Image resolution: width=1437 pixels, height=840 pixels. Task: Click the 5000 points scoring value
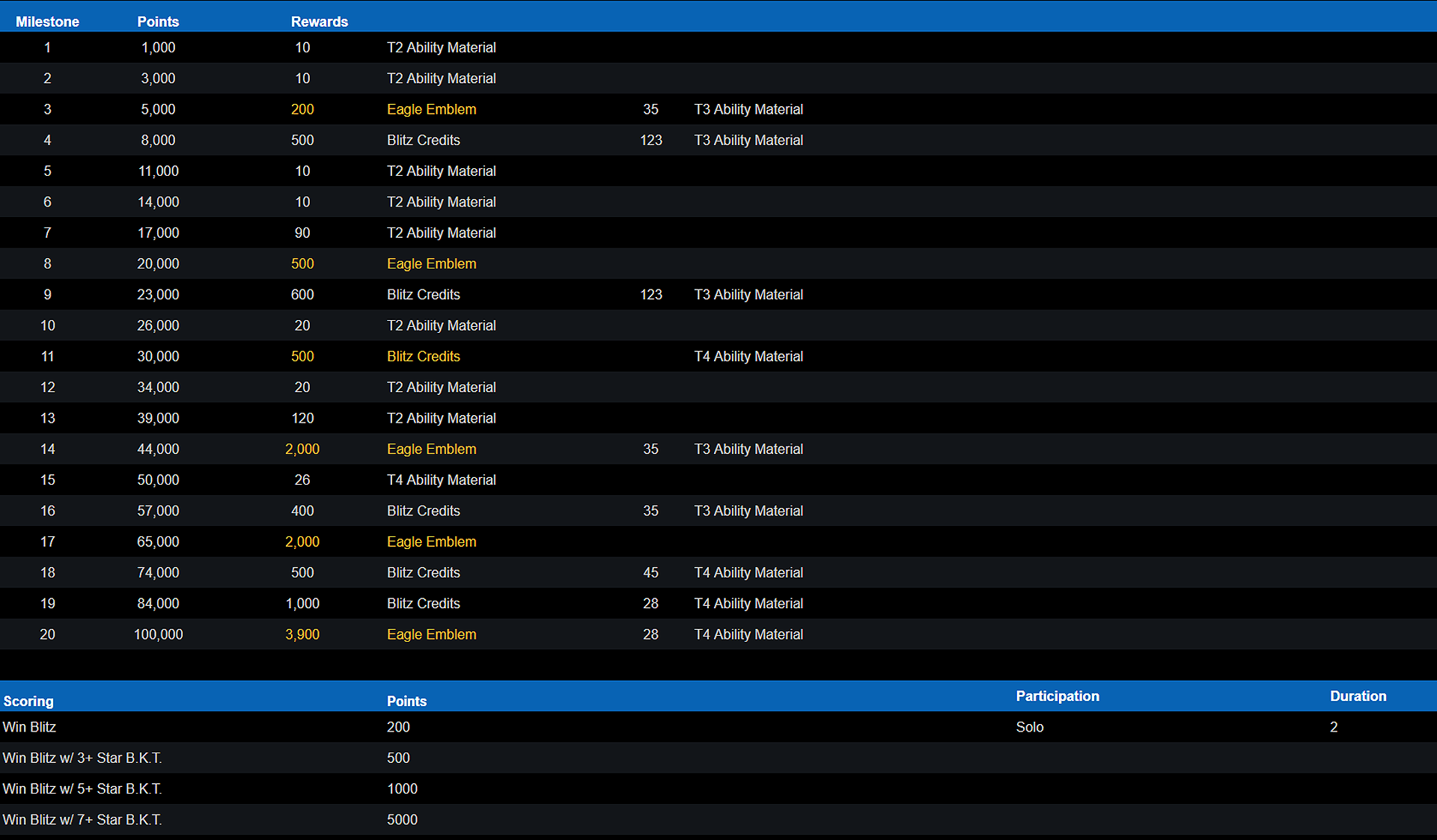coord(402,820)
